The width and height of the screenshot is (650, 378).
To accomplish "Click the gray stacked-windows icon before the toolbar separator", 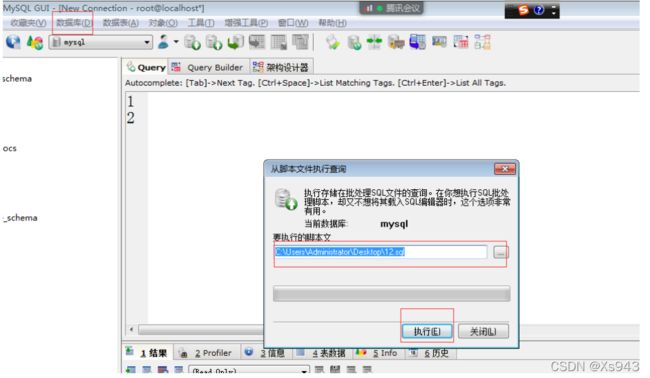I will (x=300, y=42).
